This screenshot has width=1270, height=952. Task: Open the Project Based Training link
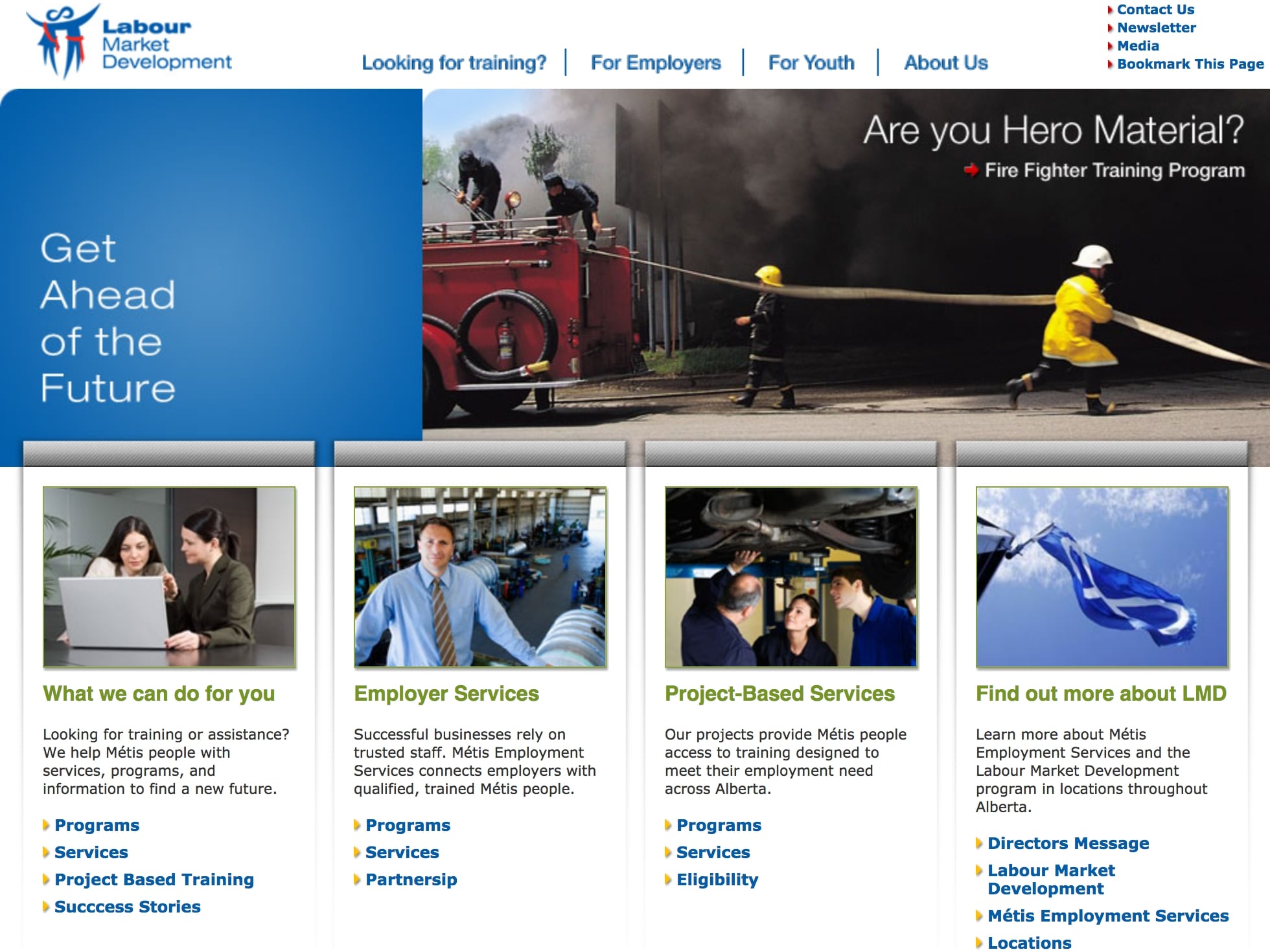(154, 879)
